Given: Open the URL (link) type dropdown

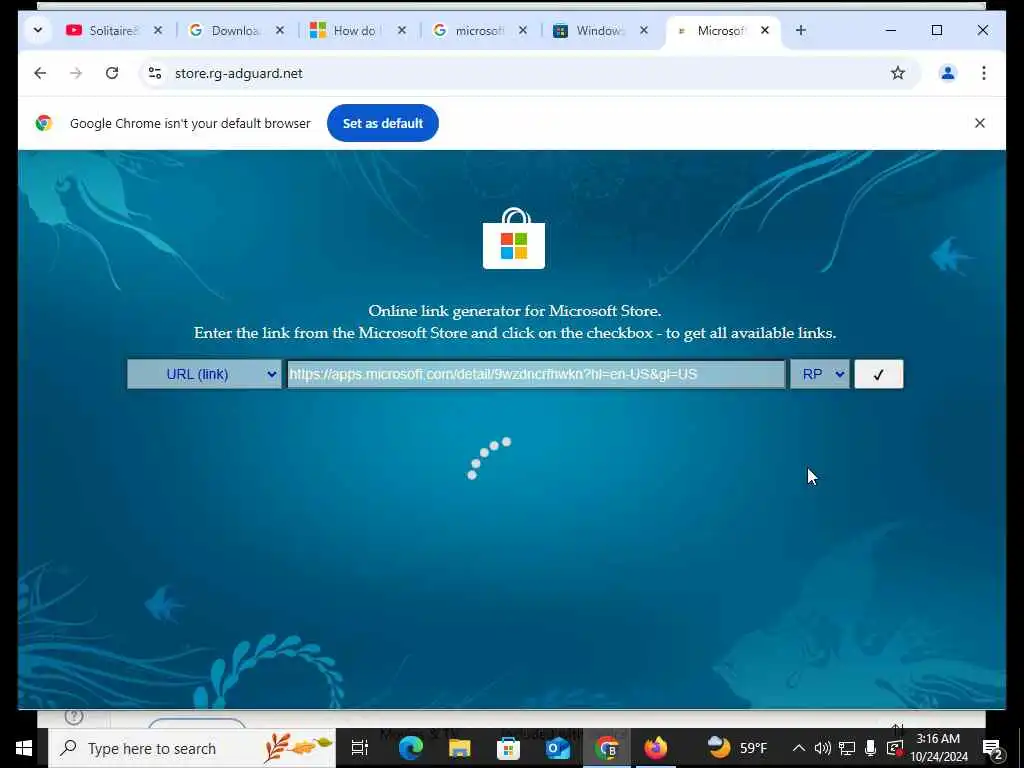Looking at the screenshot, I should click(204, 374).
